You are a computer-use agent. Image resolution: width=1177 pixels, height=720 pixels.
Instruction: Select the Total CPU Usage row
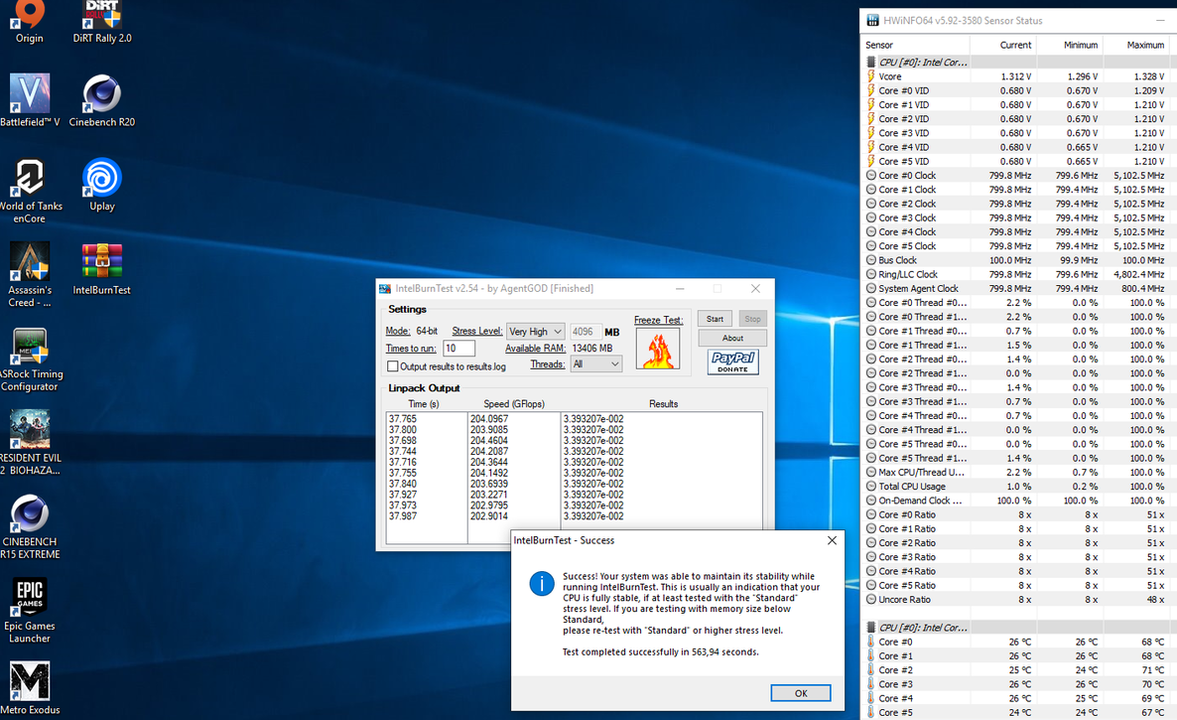[1019, 487]
